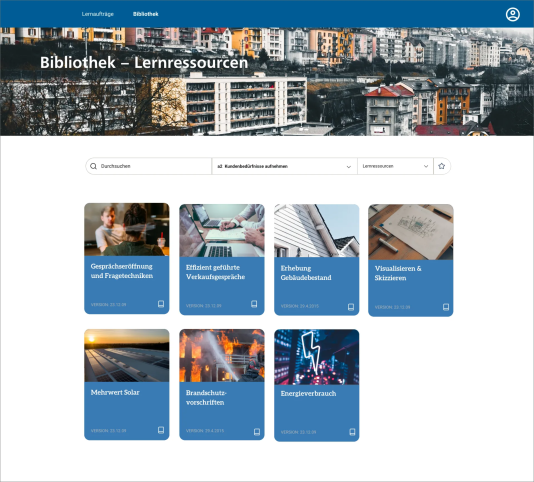Click chevron of Kundenbedürfnisse aufnehmen selector

[348, 167]
